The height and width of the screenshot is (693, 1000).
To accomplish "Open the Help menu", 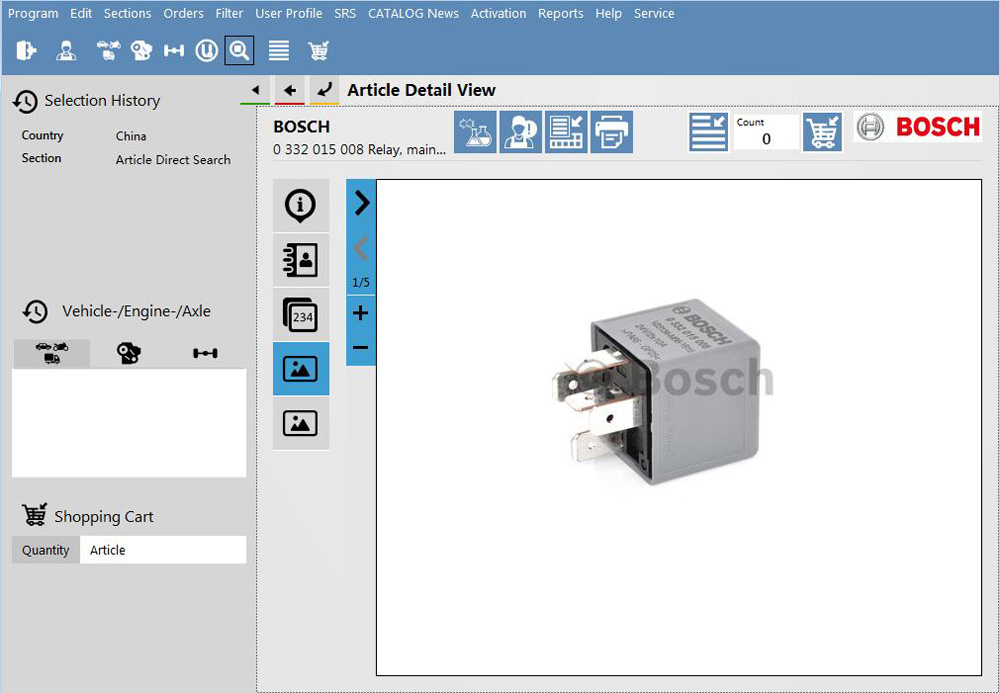I will tap(608, 13).
